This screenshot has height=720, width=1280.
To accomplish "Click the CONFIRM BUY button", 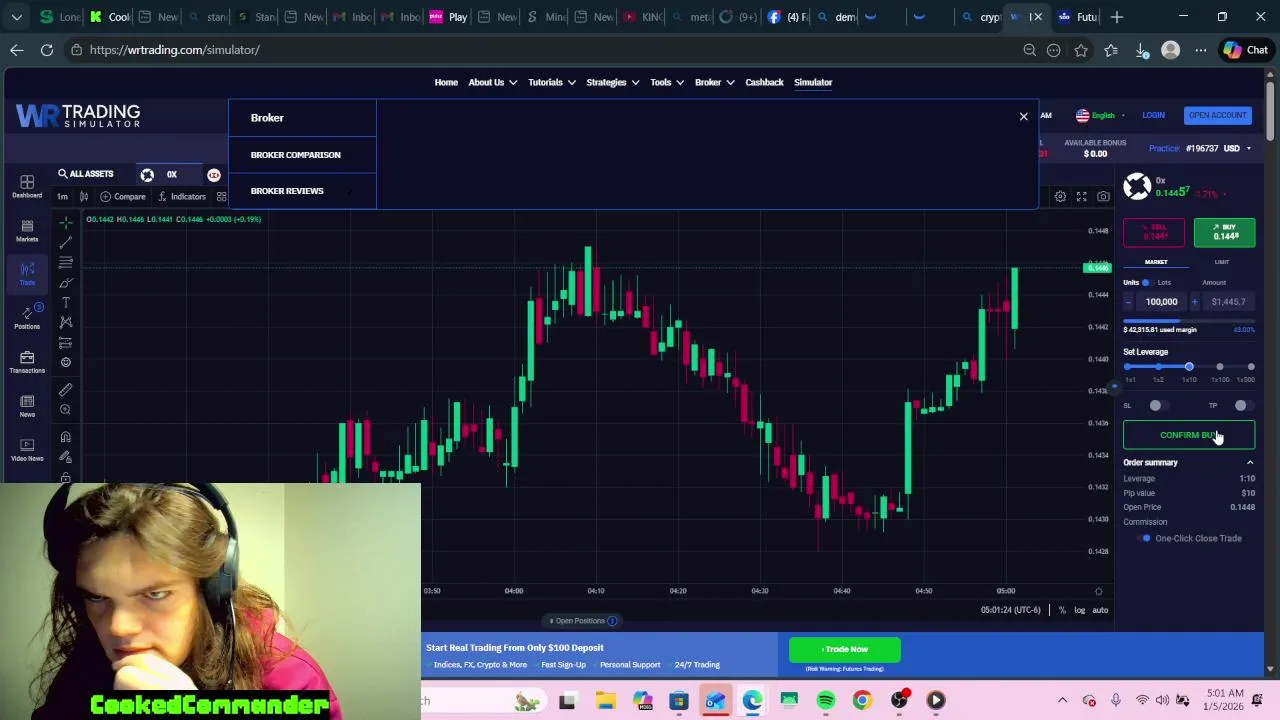I will tap(1189, 435).
